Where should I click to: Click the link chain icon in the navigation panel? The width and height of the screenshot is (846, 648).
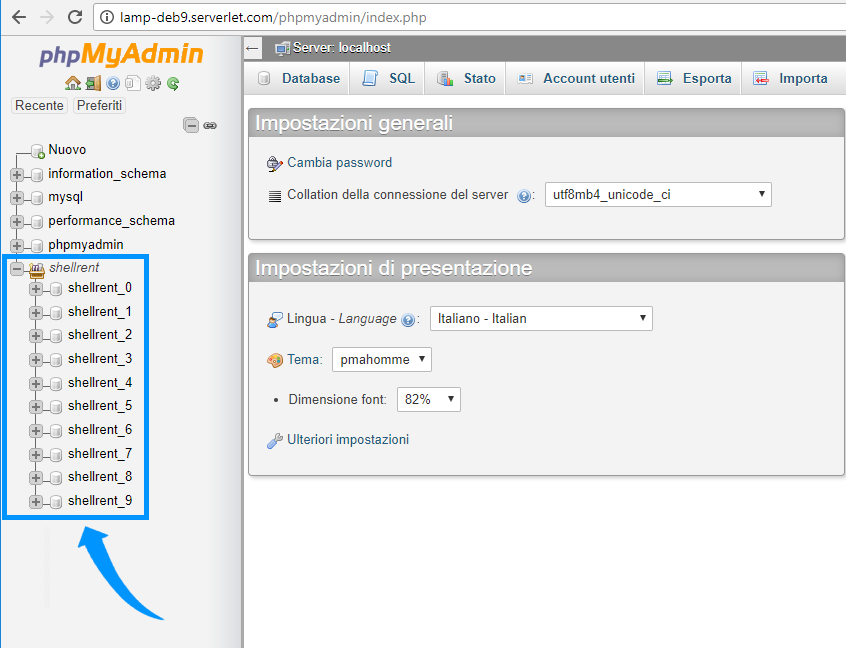210,126
